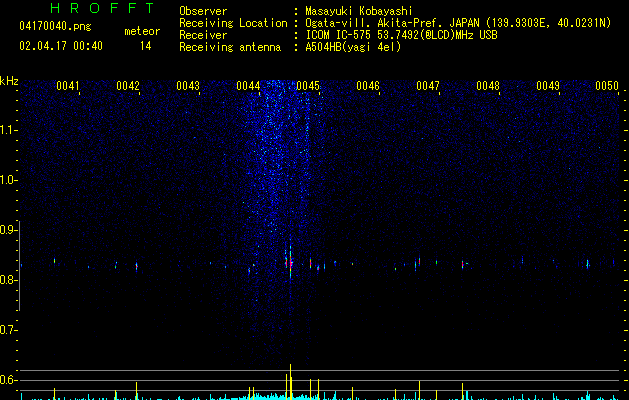The image size is (629, 400).
Task: Click the 0.6 kHz axis label
Action: [7, 380]
